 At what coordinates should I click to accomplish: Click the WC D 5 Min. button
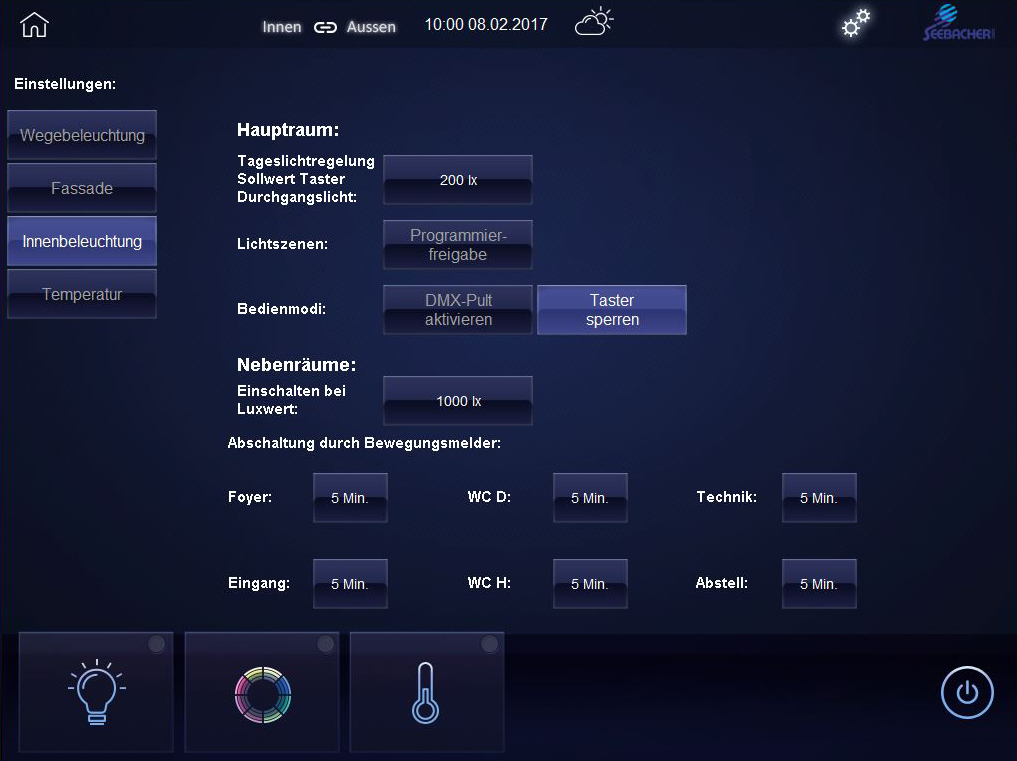tap(590, 498)
